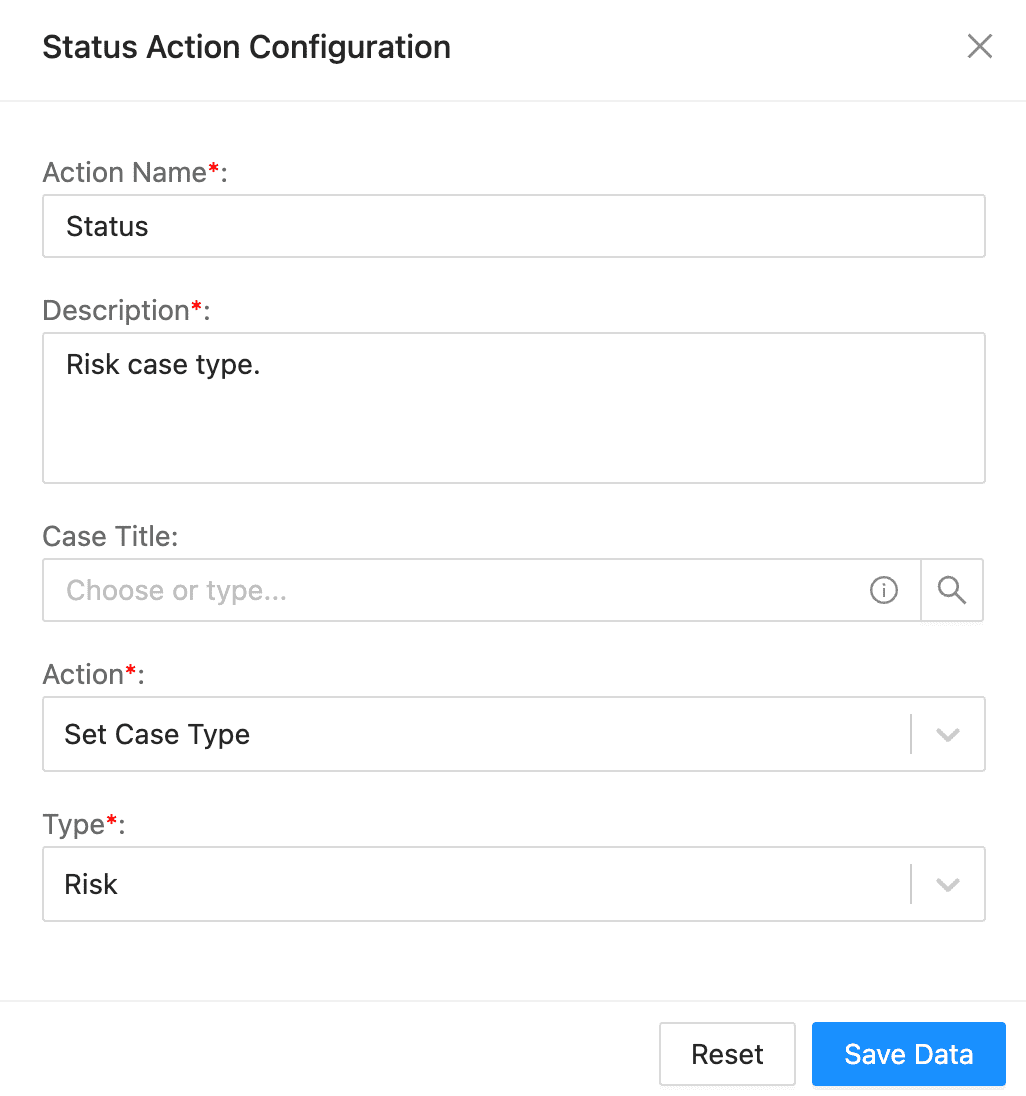
Task: Click the dropdown chevron on the Action field
Action: 948,734
